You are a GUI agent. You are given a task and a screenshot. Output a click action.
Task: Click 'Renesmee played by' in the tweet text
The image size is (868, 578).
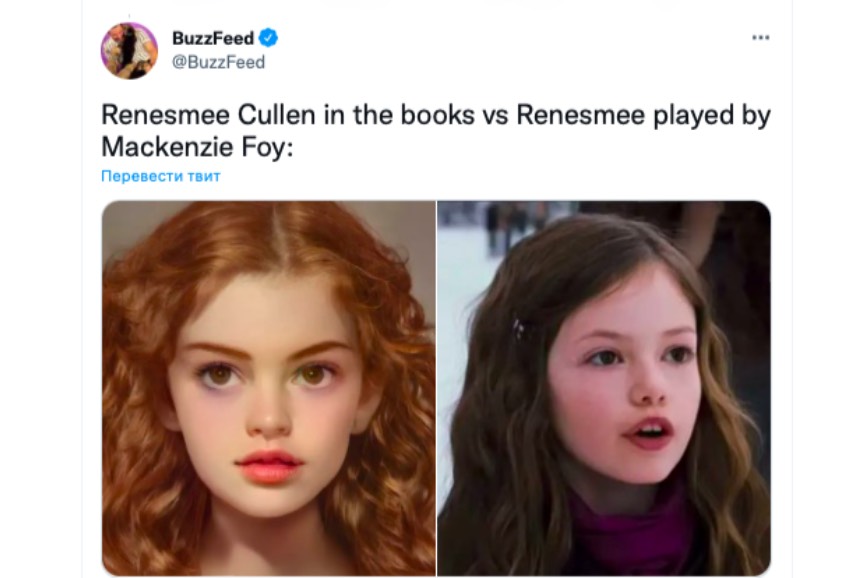click(x=644, y=115)
